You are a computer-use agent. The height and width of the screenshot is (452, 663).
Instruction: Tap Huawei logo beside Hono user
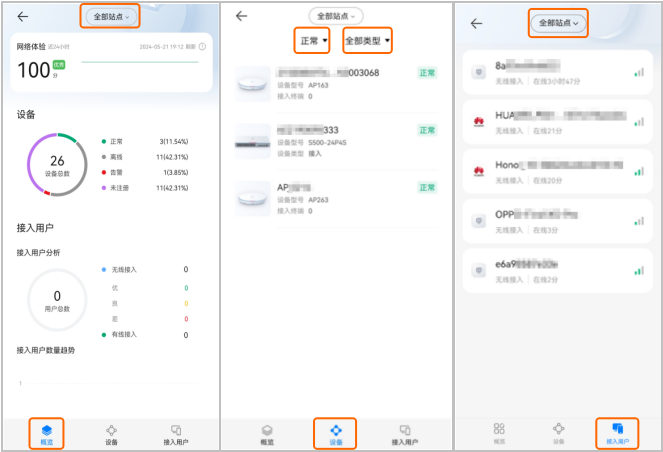[x=479, y=171]
